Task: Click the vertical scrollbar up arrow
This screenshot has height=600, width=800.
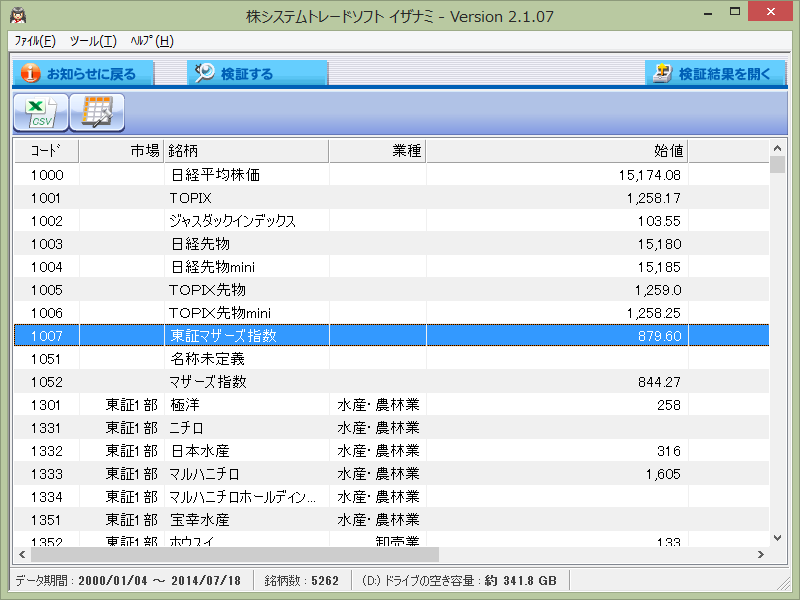Action: click(777, 148)
